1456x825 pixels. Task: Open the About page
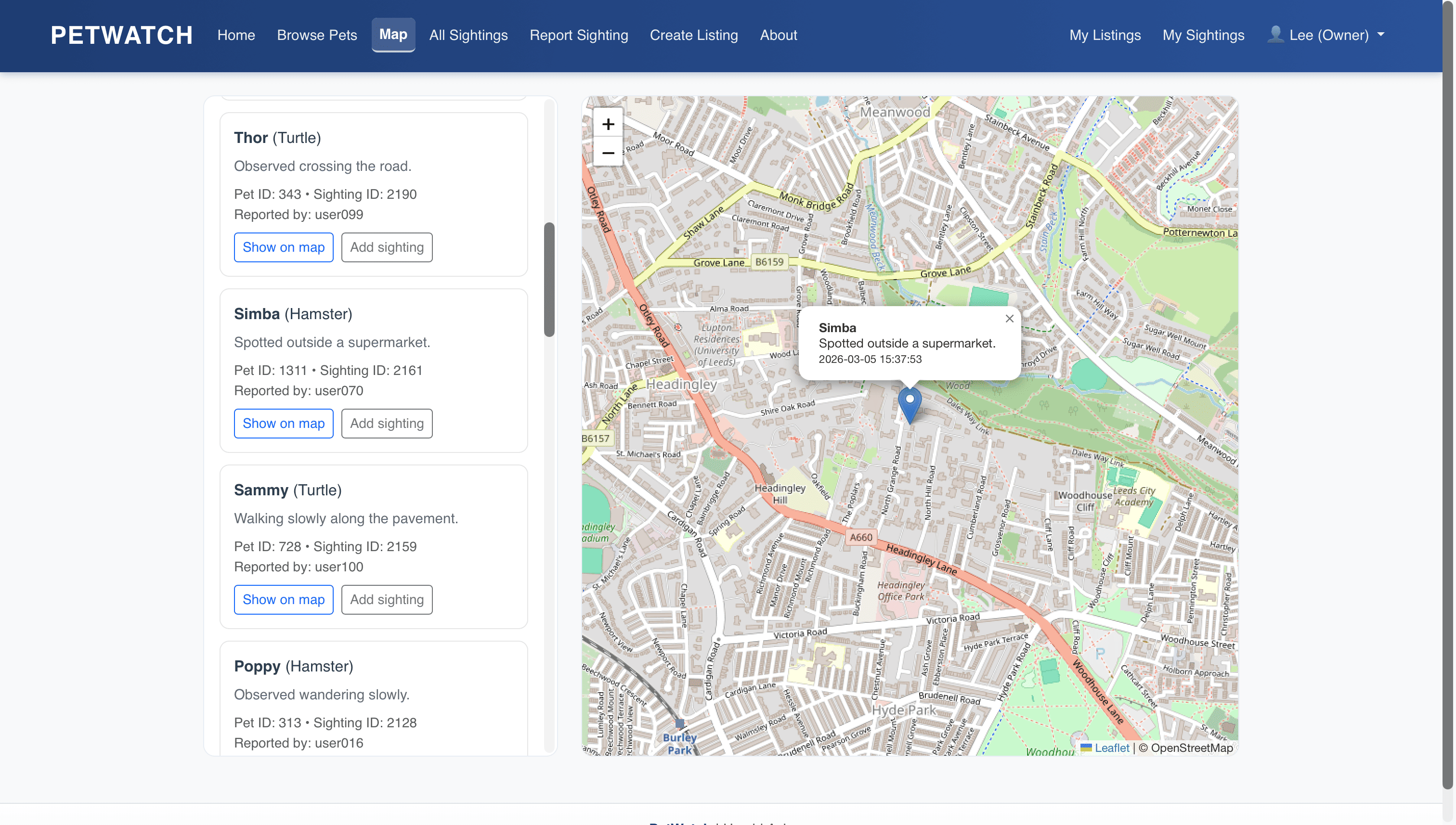pyautogui.click(x=778, y=35)
